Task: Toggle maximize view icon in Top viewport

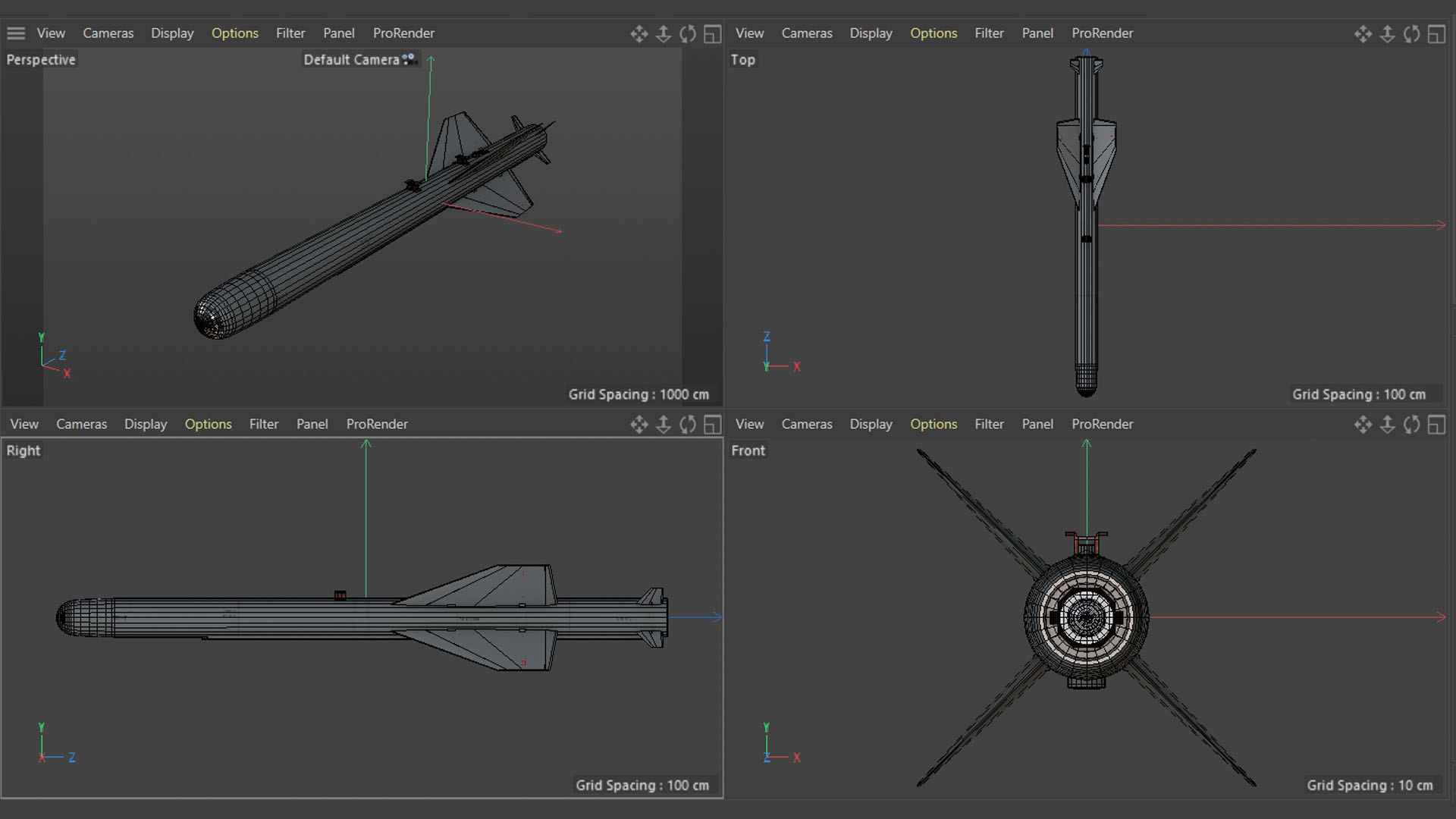Action: (x=1436, y=34)
